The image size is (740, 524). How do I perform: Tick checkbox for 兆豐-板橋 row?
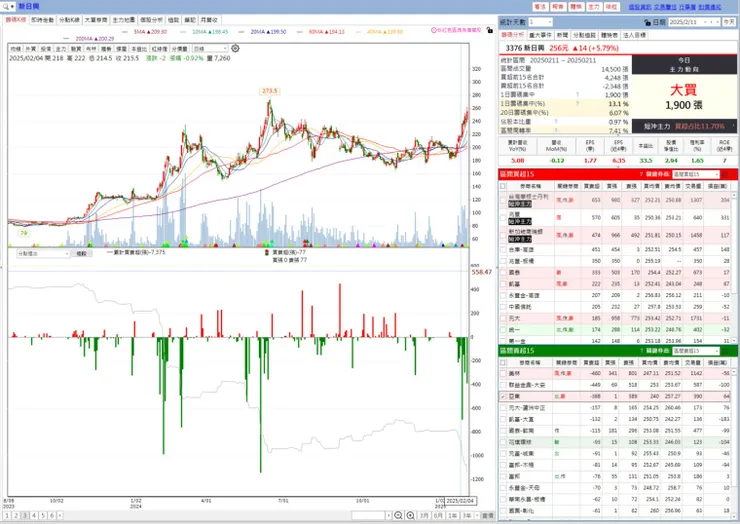click(x=503, y=261)
